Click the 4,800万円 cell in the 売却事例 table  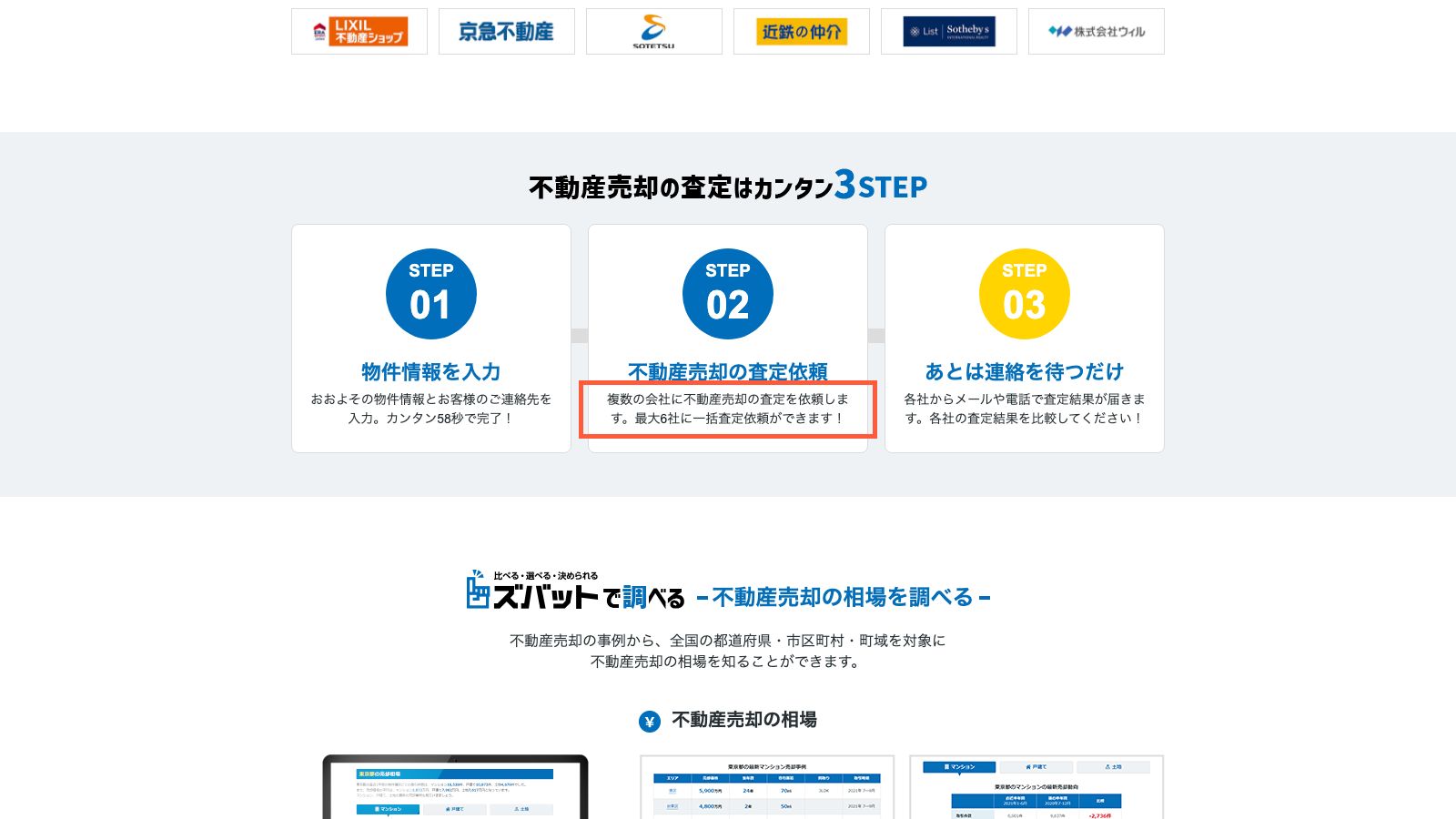click(x=711, y=806)
